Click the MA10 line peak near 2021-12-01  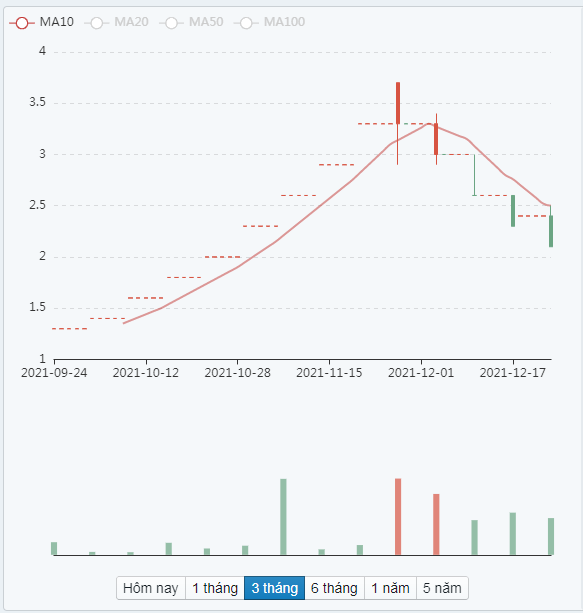pos(429,124)
